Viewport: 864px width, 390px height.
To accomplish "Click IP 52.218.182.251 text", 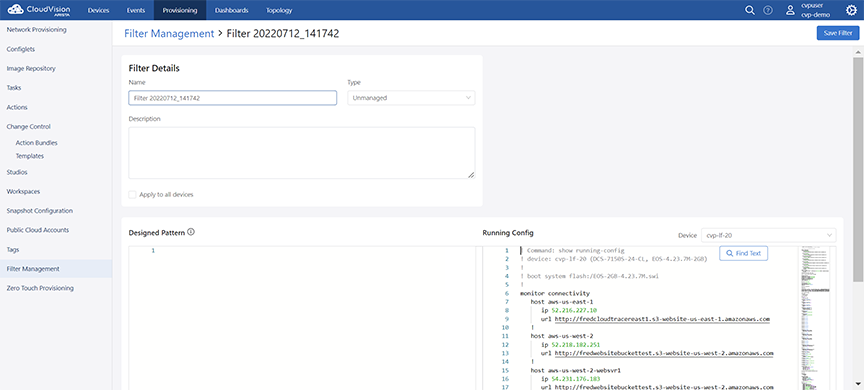I will point(575,344).
